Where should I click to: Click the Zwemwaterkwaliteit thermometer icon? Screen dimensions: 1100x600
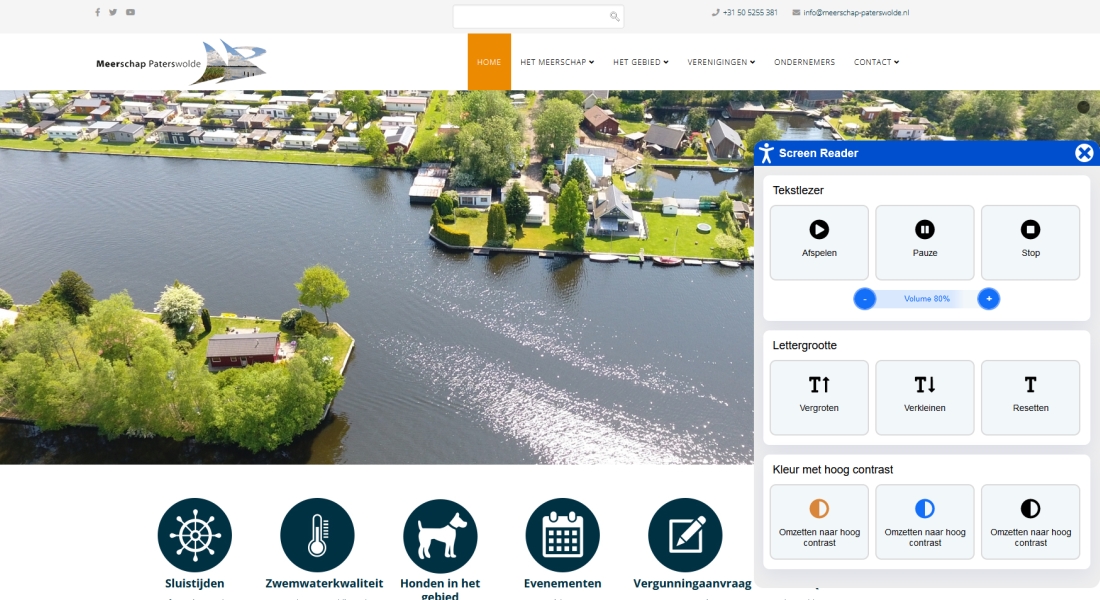pos(317,535)
